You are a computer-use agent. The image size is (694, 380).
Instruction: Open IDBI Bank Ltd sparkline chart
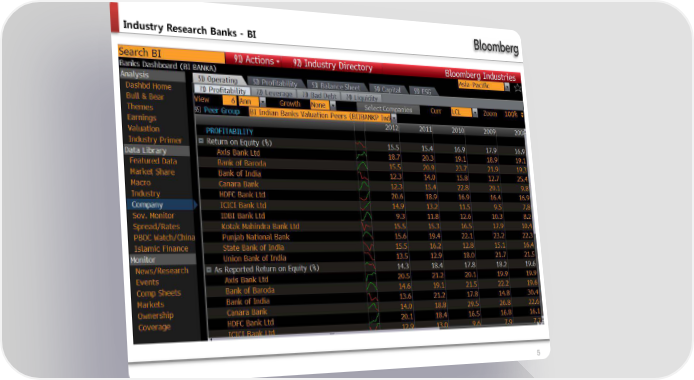coord(366,217)
